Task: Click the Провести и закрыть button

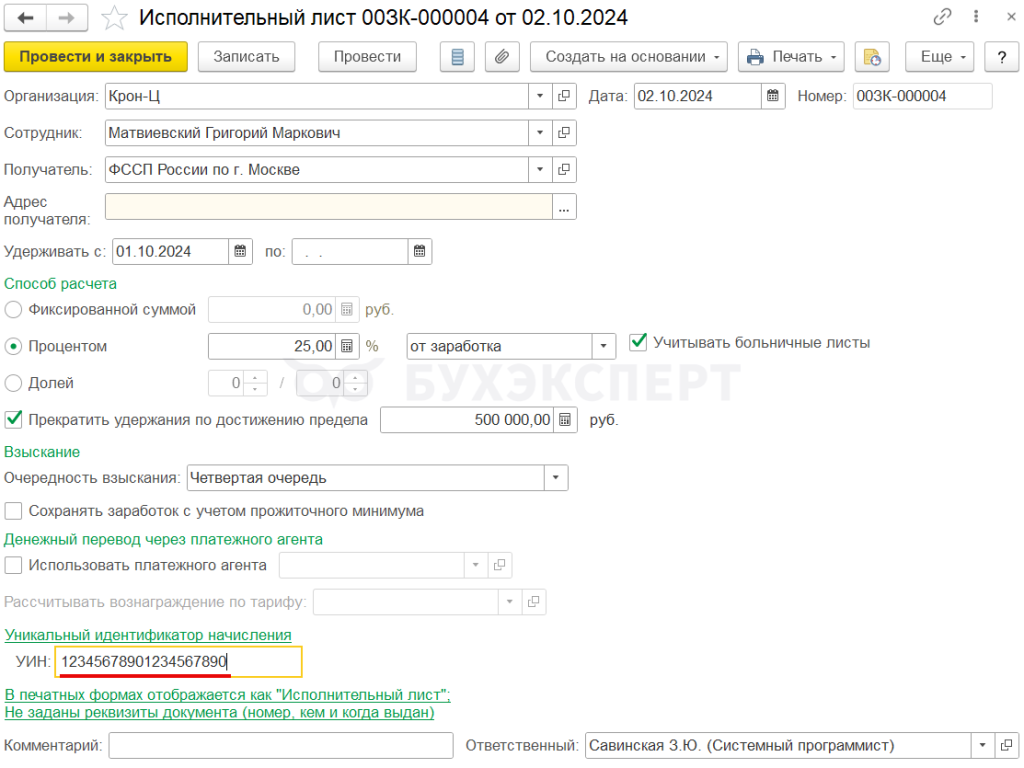Action: tap(96, 57)
